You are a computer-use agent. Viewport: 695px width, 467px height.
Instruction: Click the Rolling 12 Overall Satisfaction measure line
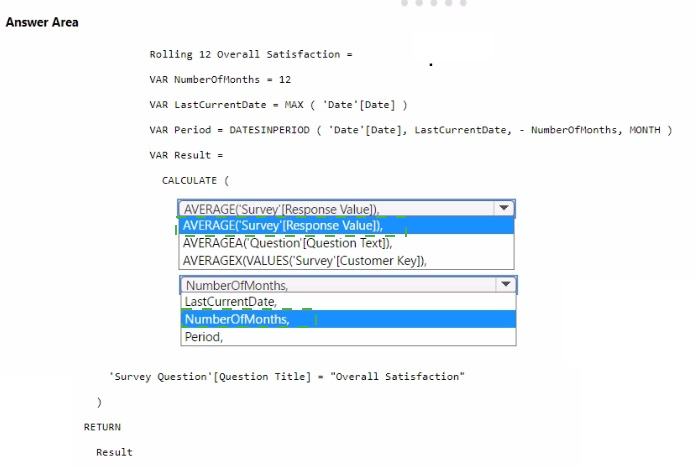[x=251, y=54]
